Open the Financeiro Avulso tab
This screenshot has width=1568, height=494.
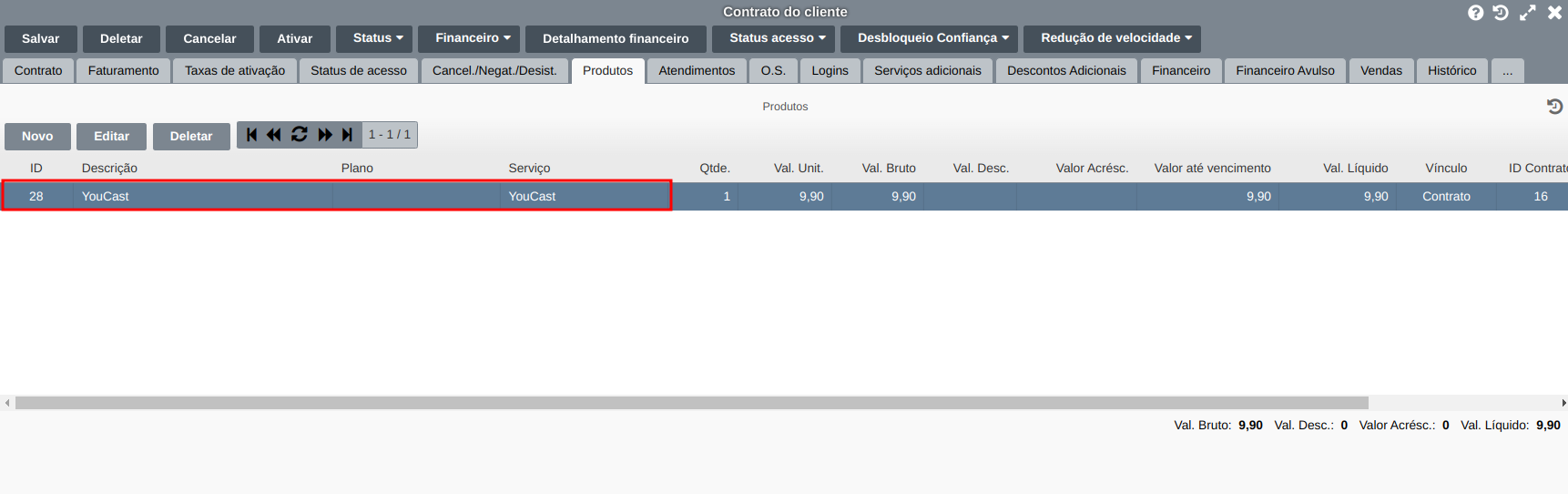(x=1285, y=71)
